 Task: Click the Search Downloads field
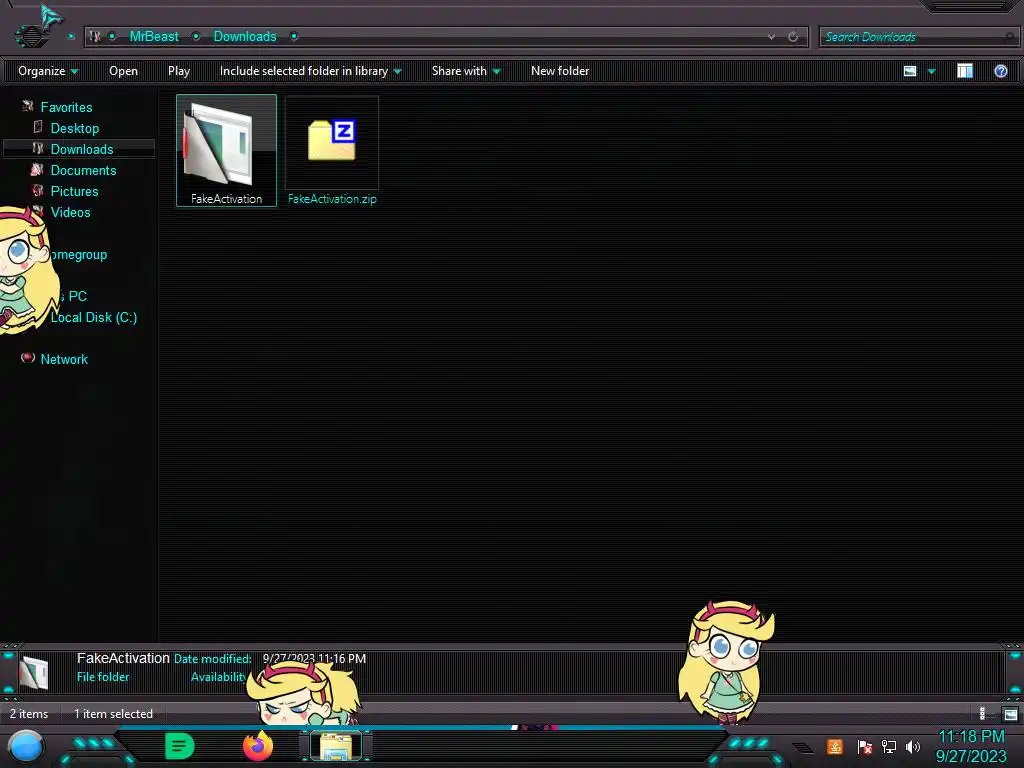pos(918,37)
